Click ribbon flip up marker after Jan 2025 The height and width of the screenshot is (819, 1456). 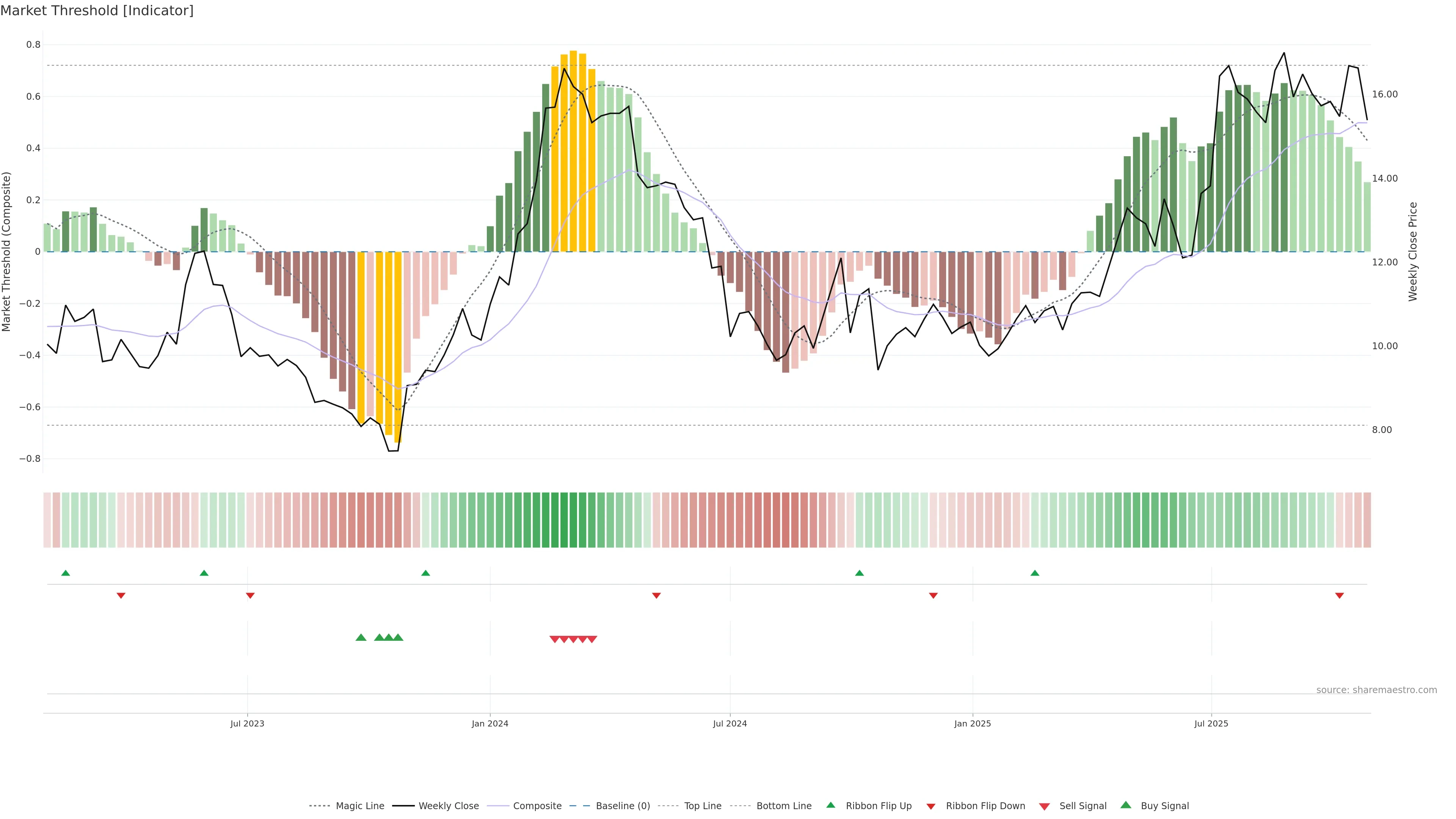click(1035, 573)
